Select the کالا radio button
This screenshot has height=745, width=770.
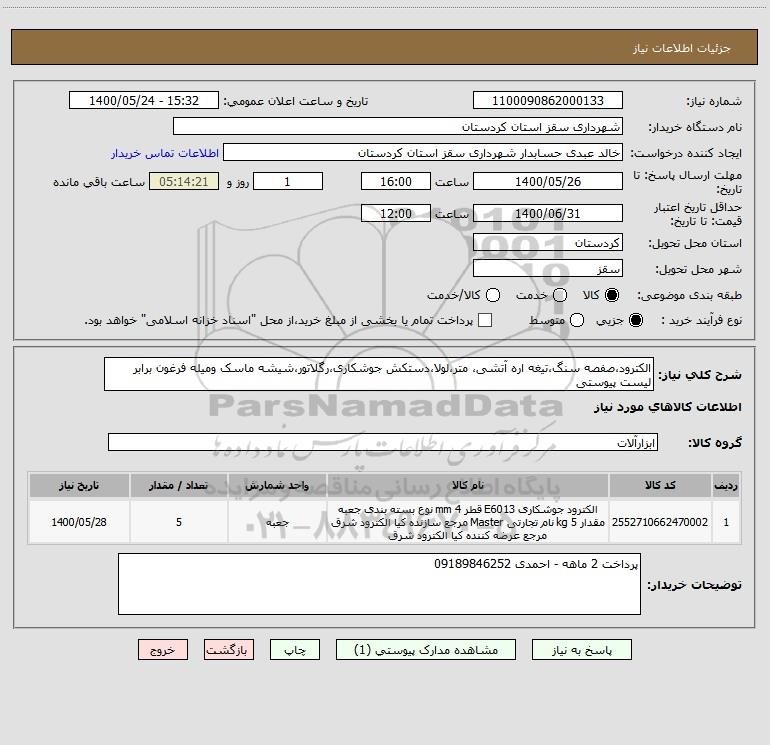612,295
